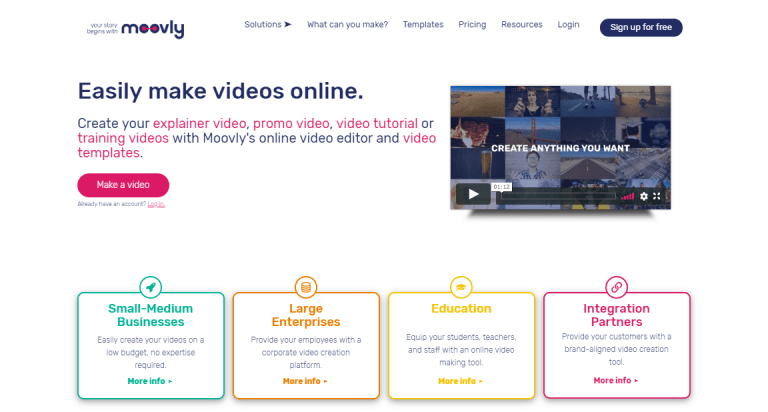Open the Resources menu item

522,24
